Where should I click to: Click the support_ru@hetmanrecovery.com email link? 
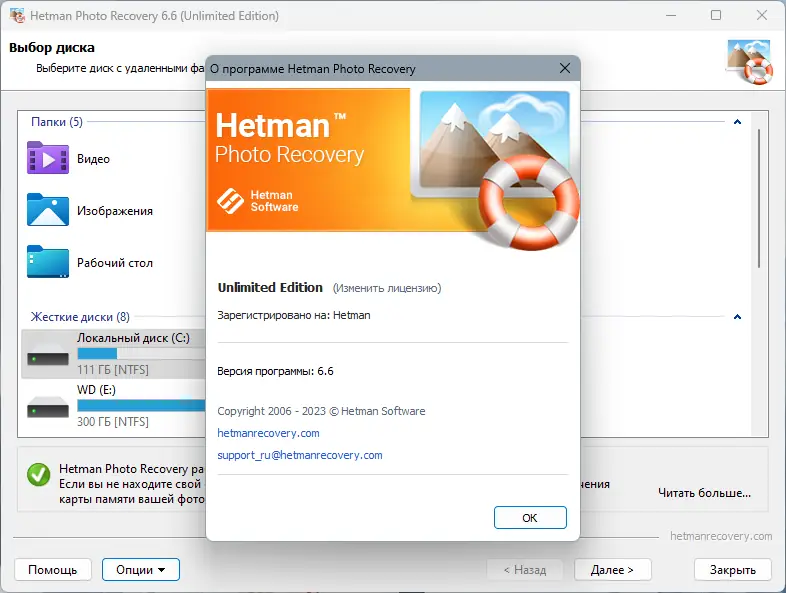(x=300, y=455)
